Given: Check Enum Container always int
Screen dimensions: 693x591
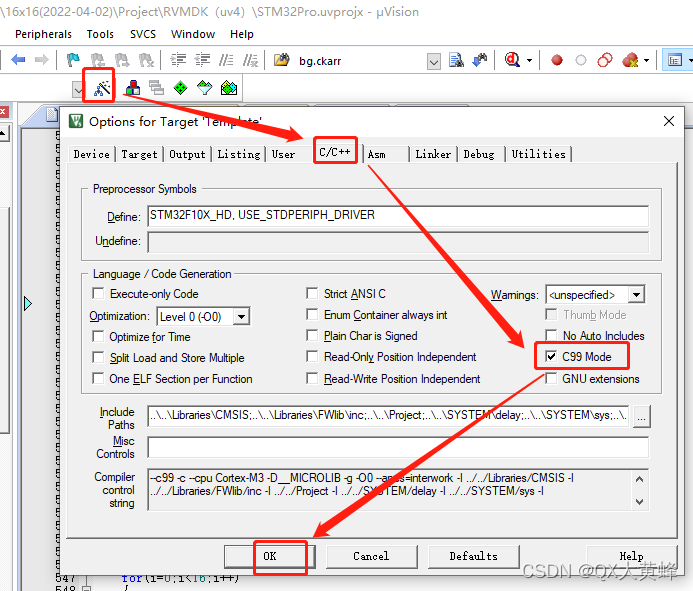Looking at the screenshot, I should pos(312,314).
